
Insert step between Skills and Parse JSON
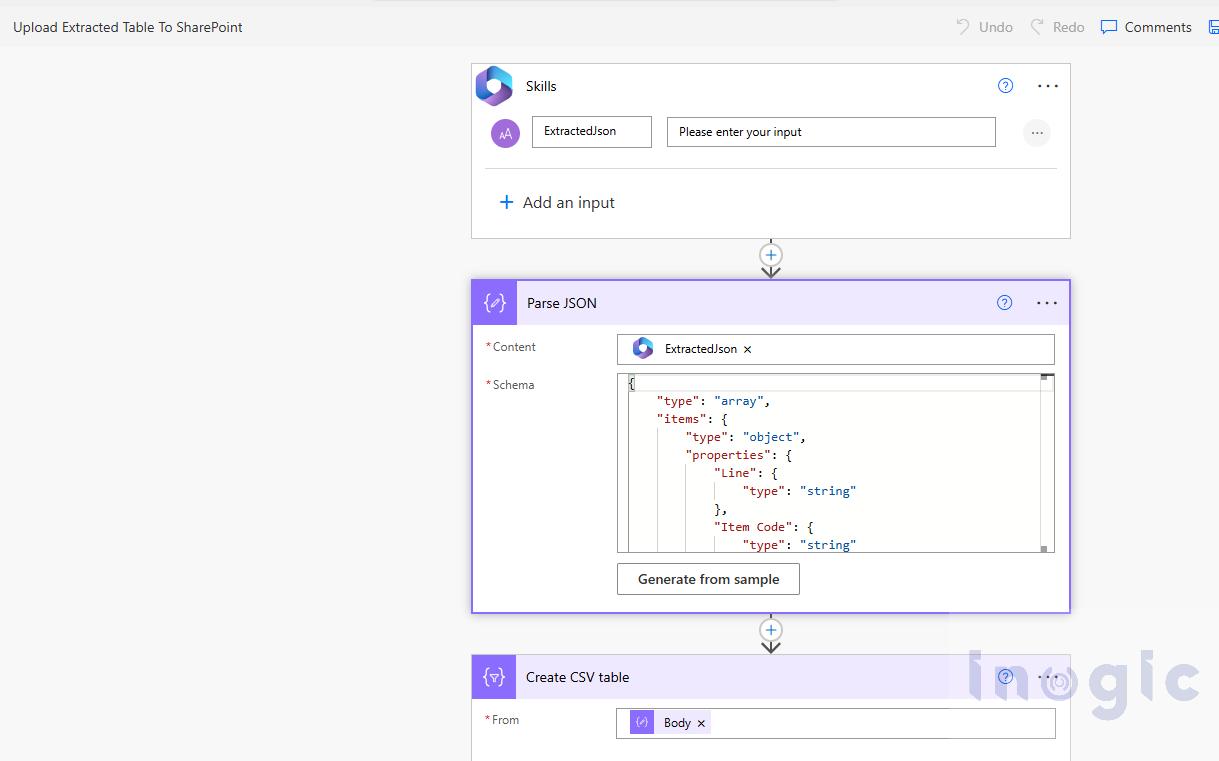coord(771,254)
